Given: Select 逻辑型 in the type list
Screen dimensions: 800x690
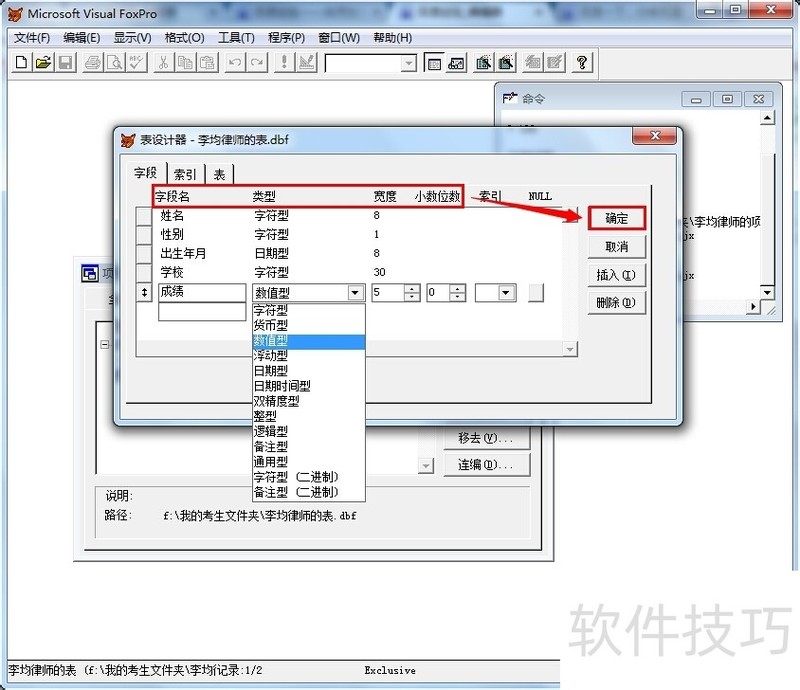Looking at the screenshot, I should pyautogui.click(x=309, y=431).
